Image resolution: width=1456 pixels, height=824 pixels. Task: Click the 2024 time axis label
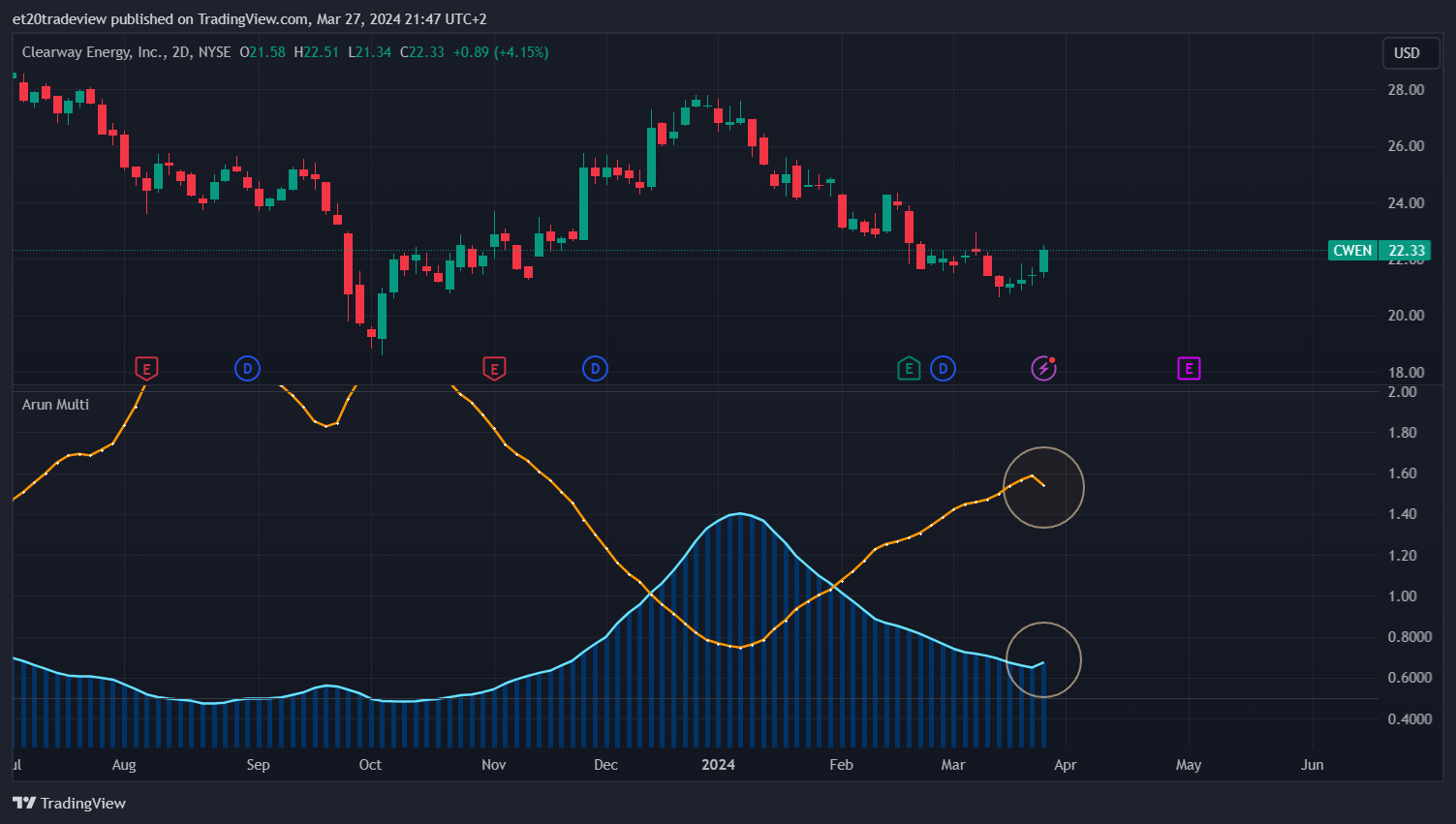[718, 765]
